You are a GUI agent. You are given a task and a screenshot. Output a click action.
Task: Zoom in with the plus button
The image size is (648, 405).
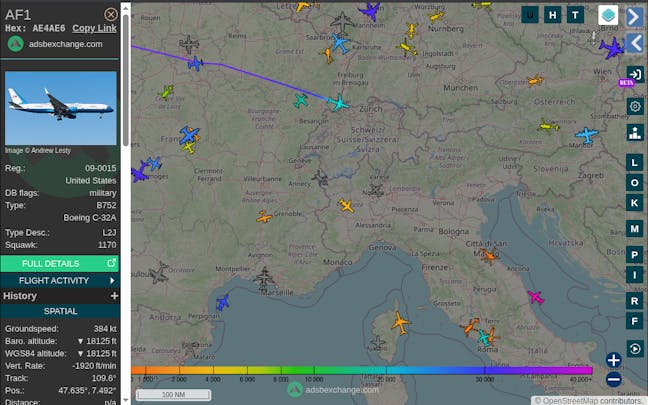[613, 359]
